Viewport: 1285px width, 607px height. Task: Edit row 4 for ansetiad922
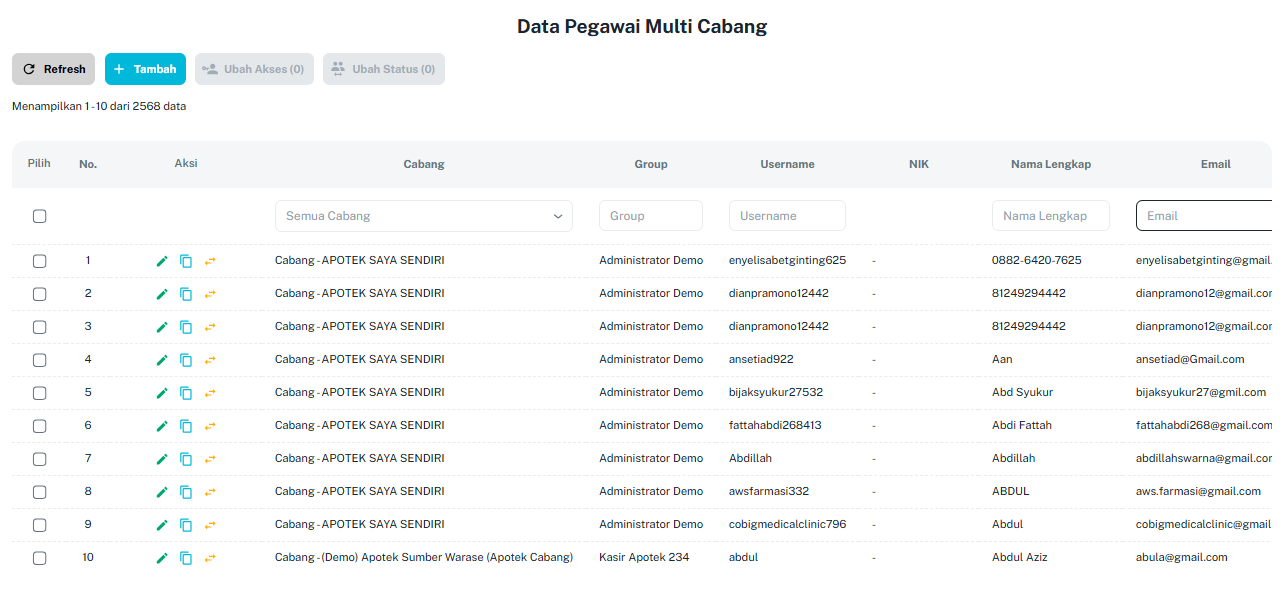162,360
